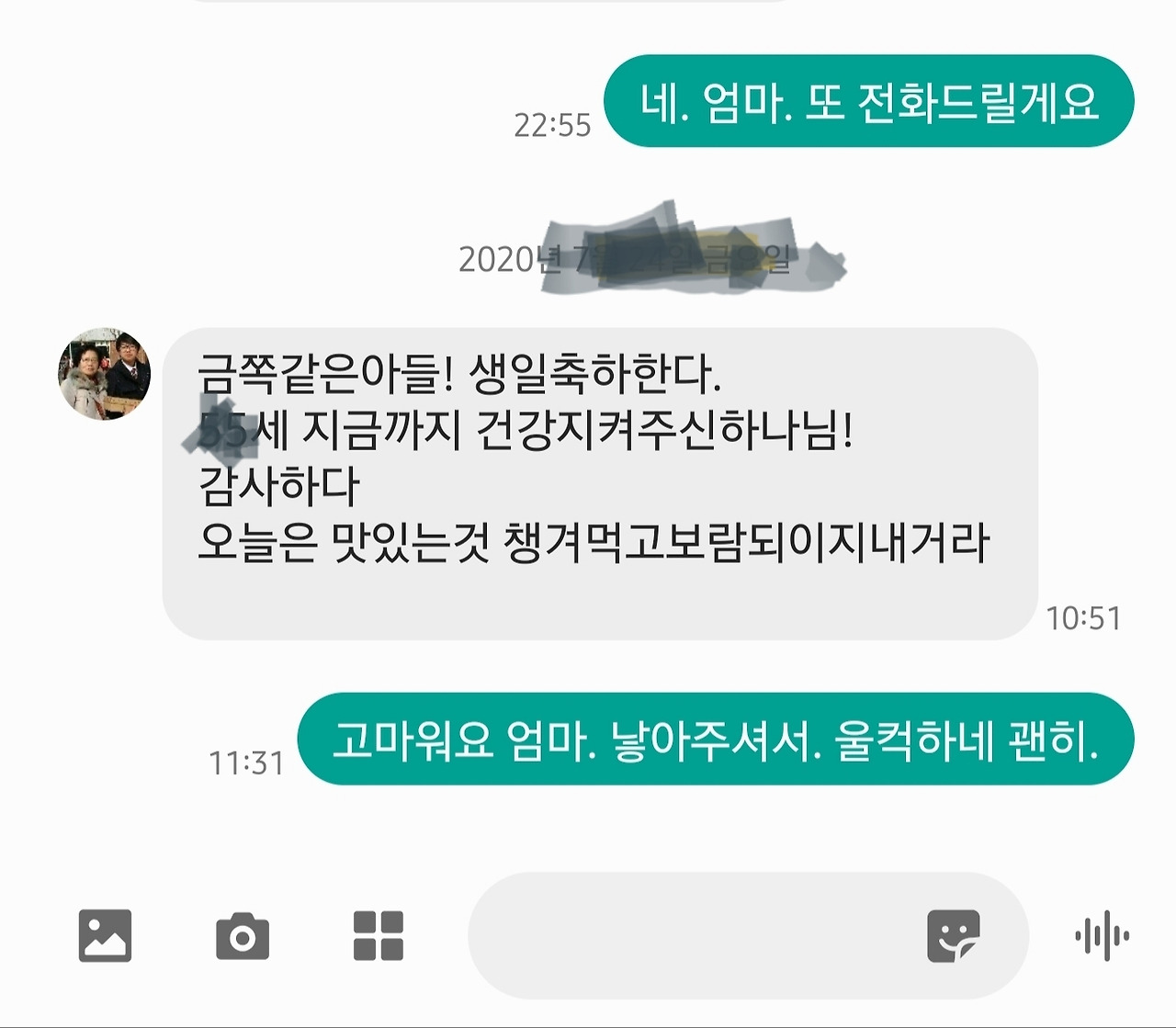This screenshot has height=1028, width=1176.
Task: Select the message 네. 엄마. 또 전화드릴게요
Action: click(x=869, y=101)
